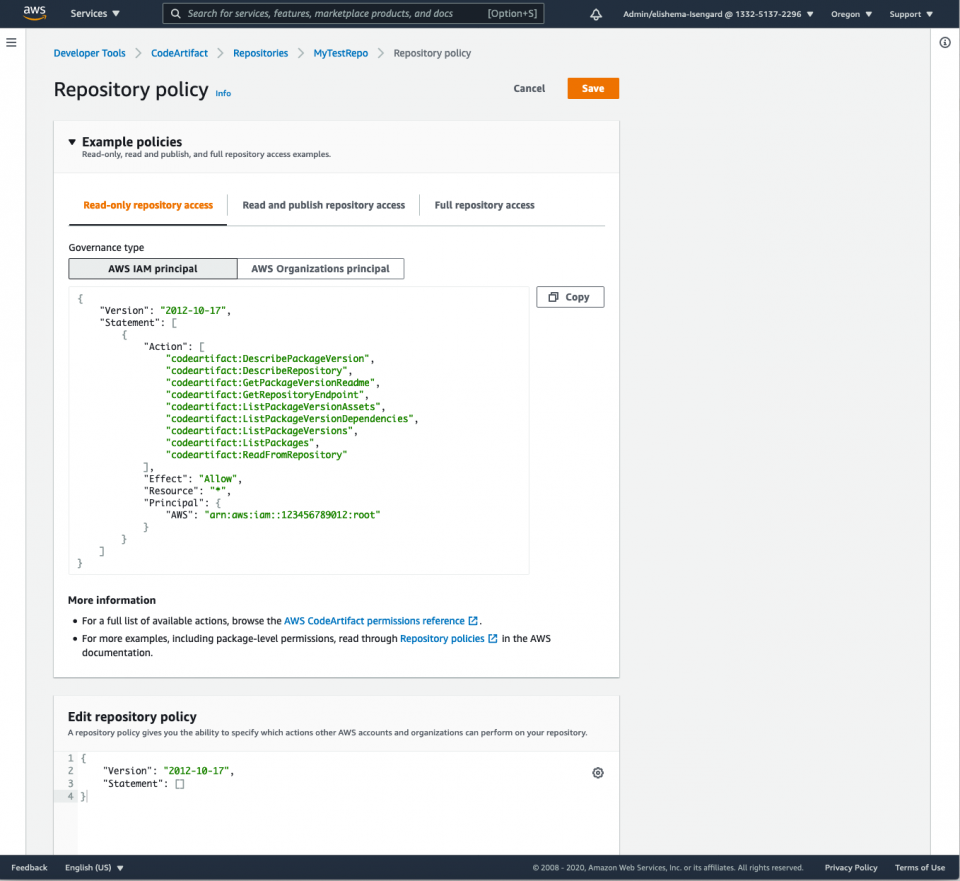Click "codeartifact:DescribePackageVersion" action text
The image size is (960, 881).
click(x=267, y=359)
